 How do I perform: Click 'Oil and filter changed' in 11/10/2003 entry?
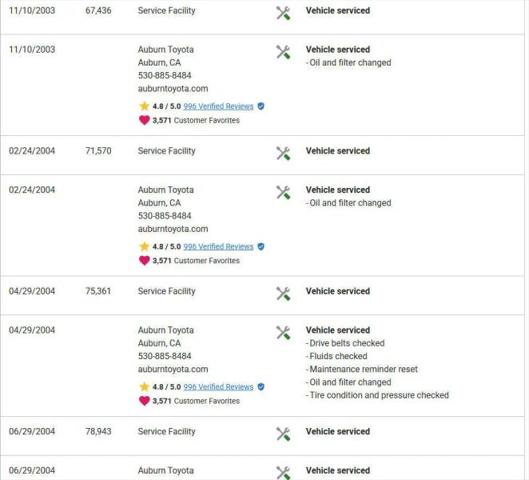(349, 63)
